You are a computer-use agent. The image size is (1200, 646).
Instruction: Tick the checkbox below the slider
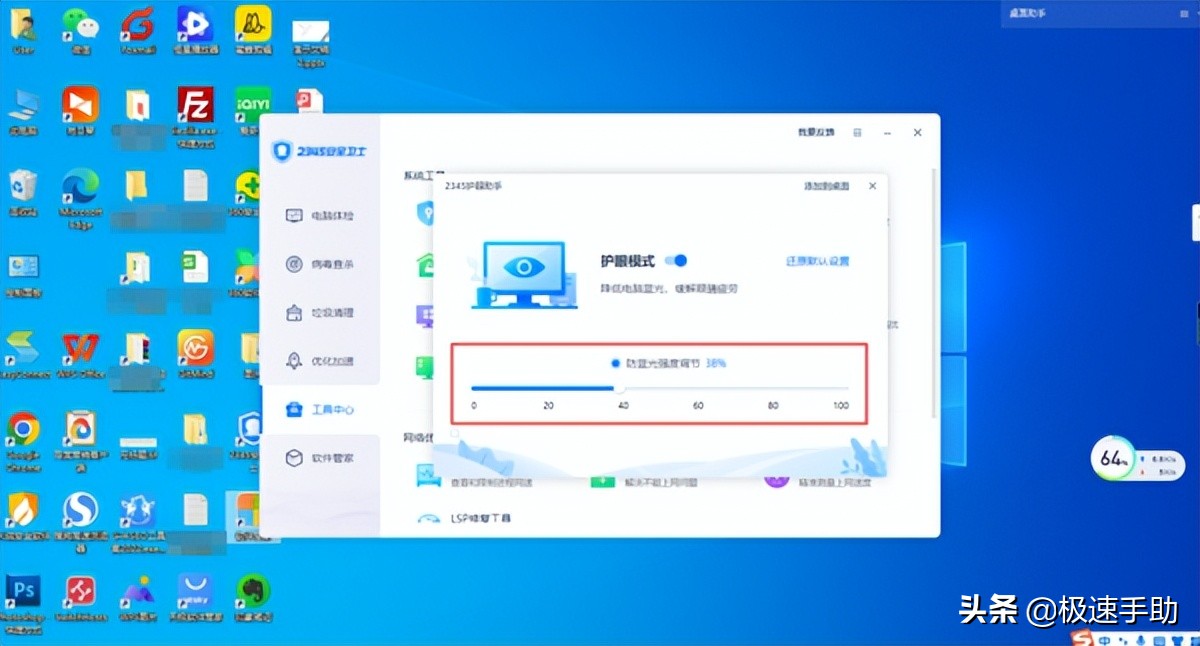tap(455, 434)
